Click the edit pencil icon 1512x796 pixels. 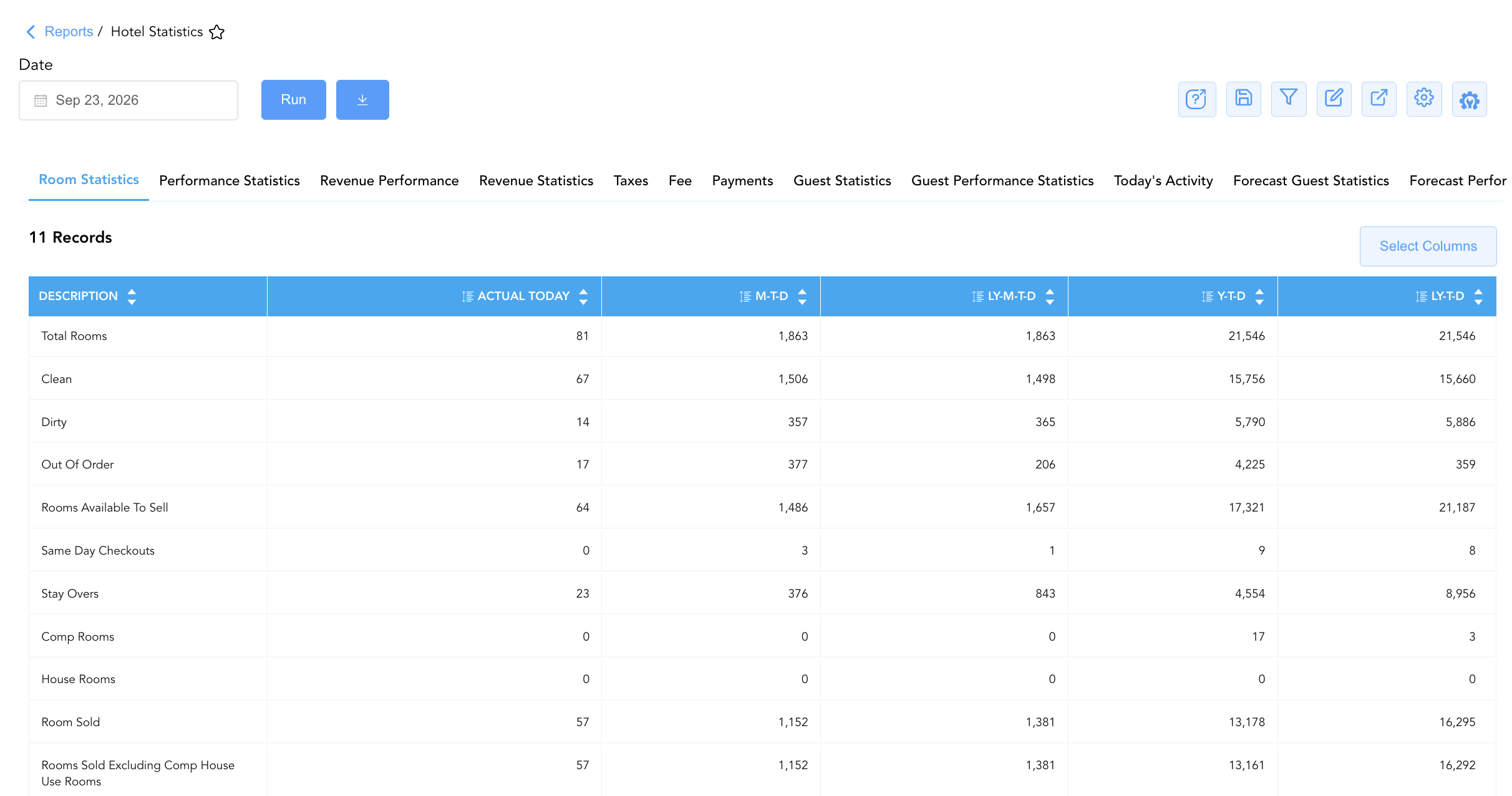1334,99
